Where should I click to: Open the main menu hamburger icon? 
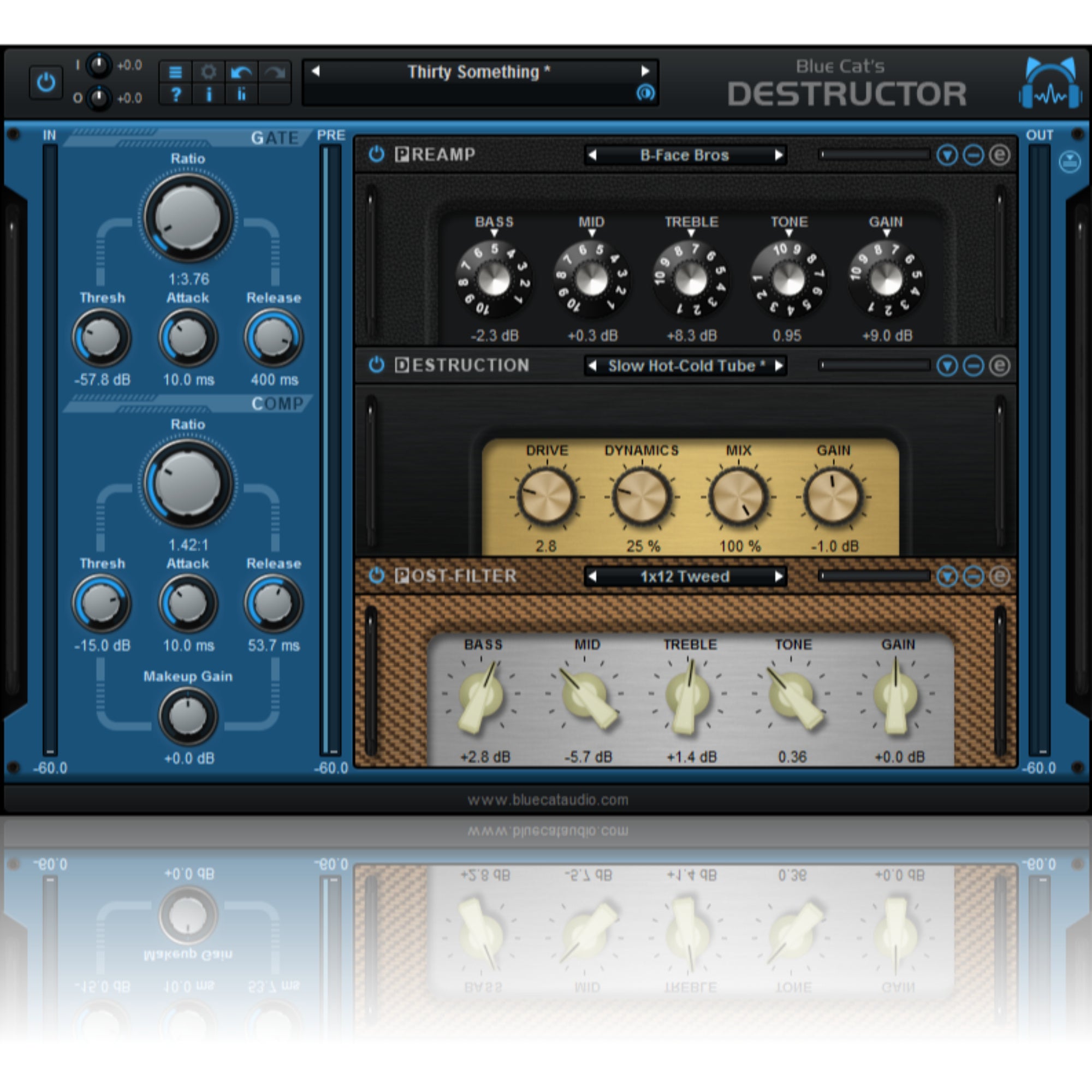tap(176, 72)
